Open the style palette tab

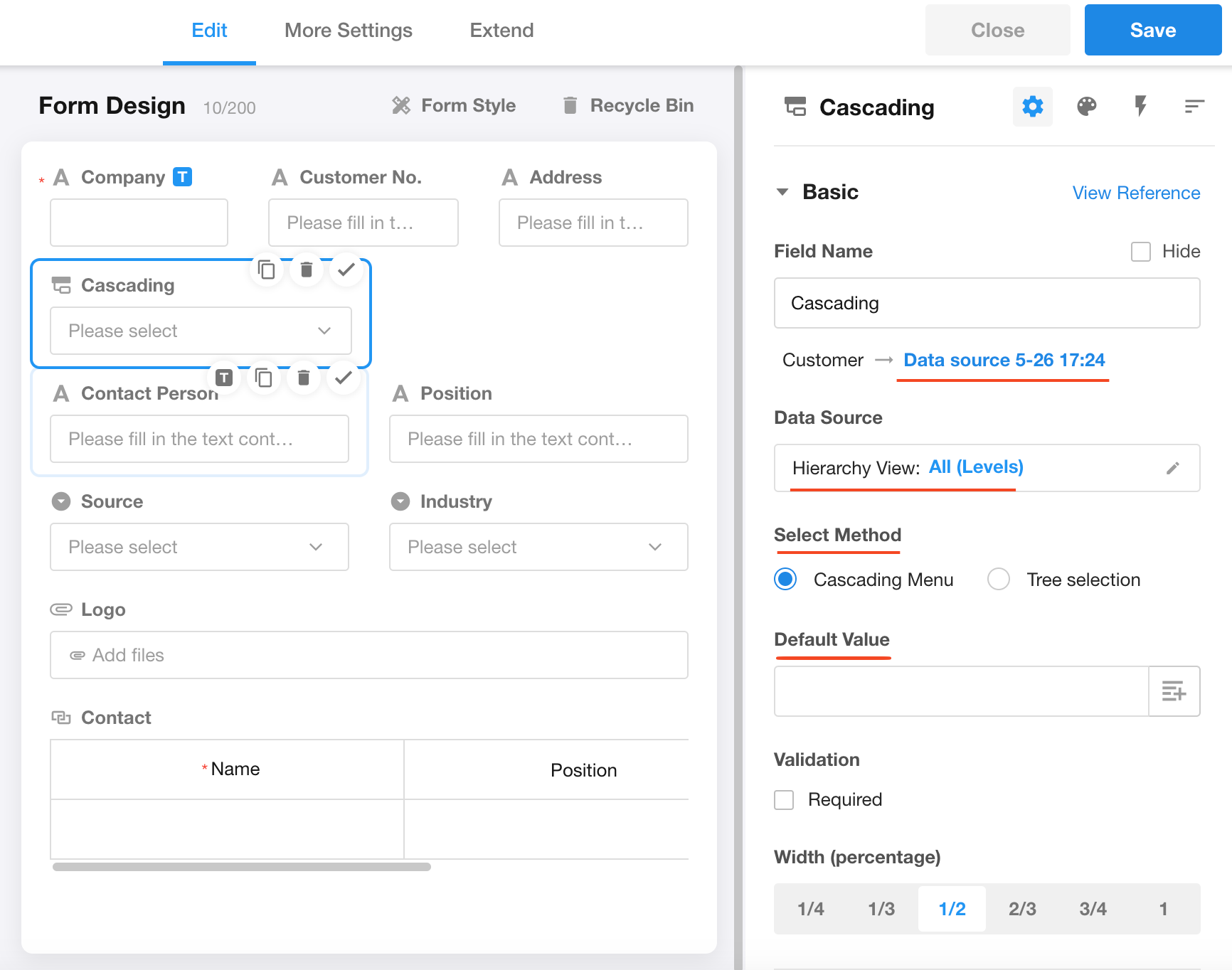[x=1086, y=107]
